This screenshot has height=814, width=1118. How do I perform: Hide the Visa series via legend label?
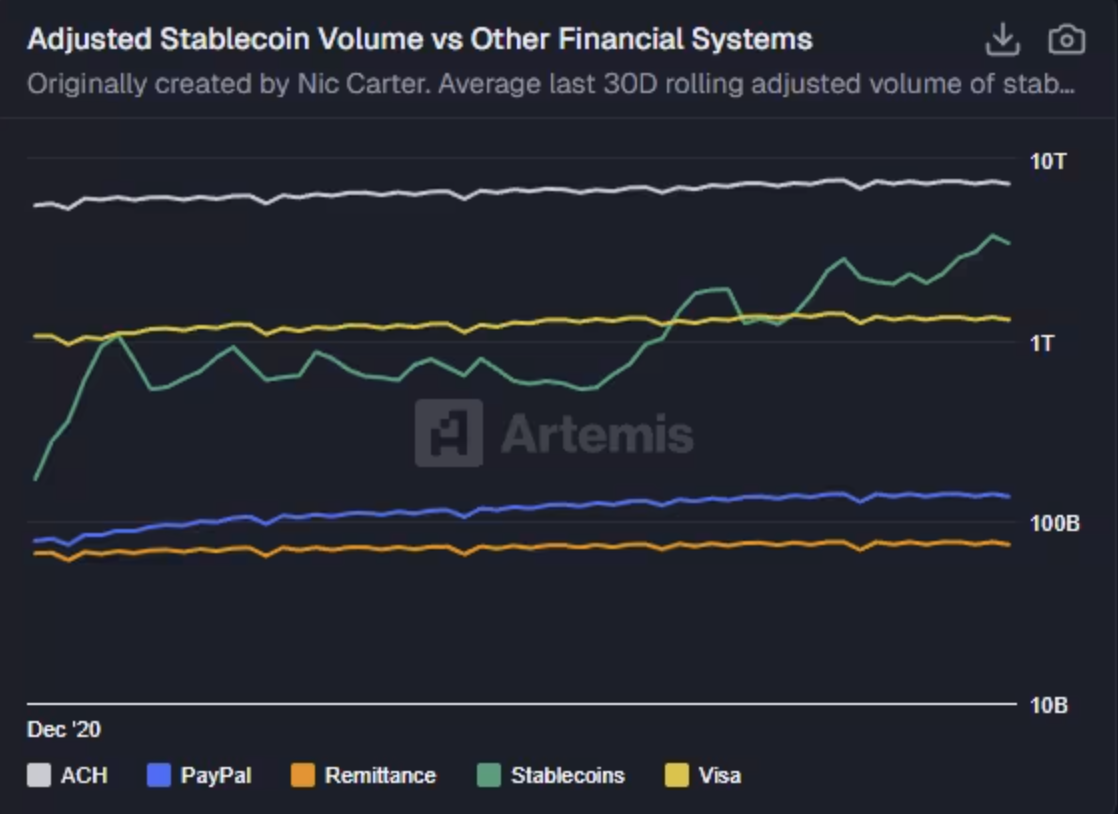click(x=720, y=775)
